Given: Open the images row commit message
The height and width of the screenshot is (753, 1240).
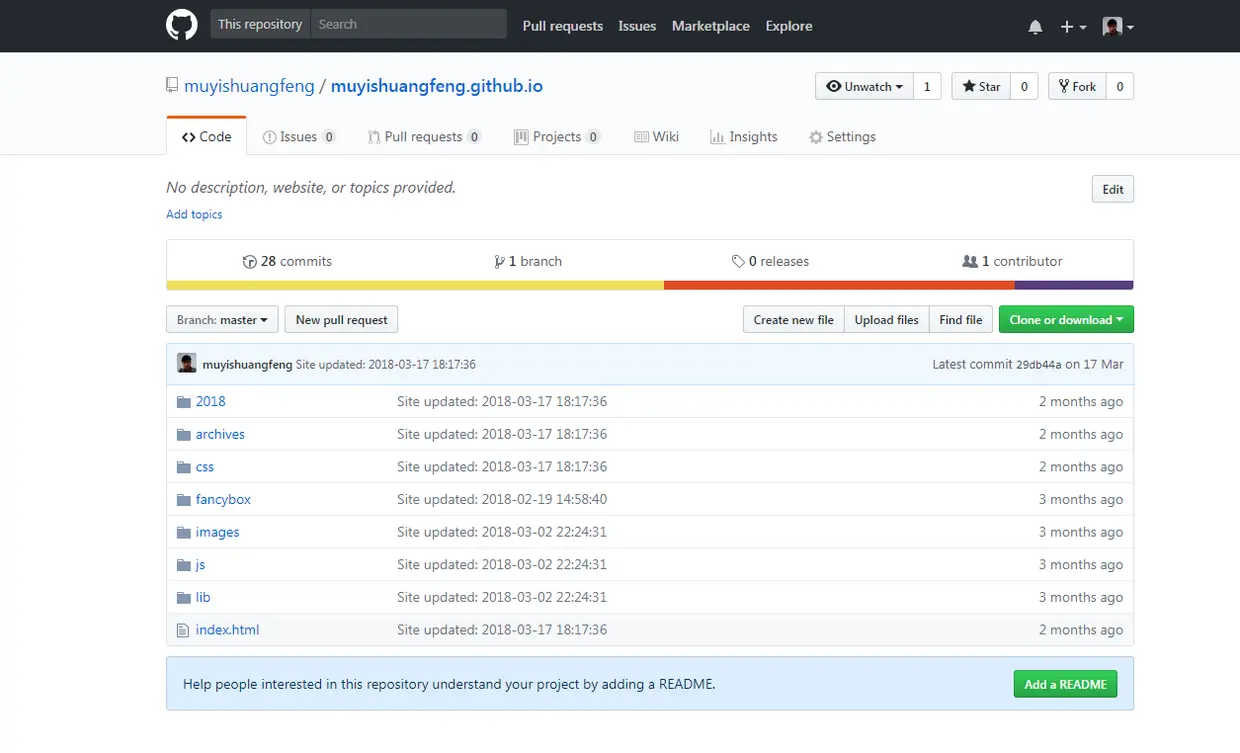Looking at the screenshot, I should tap(502, 532).
